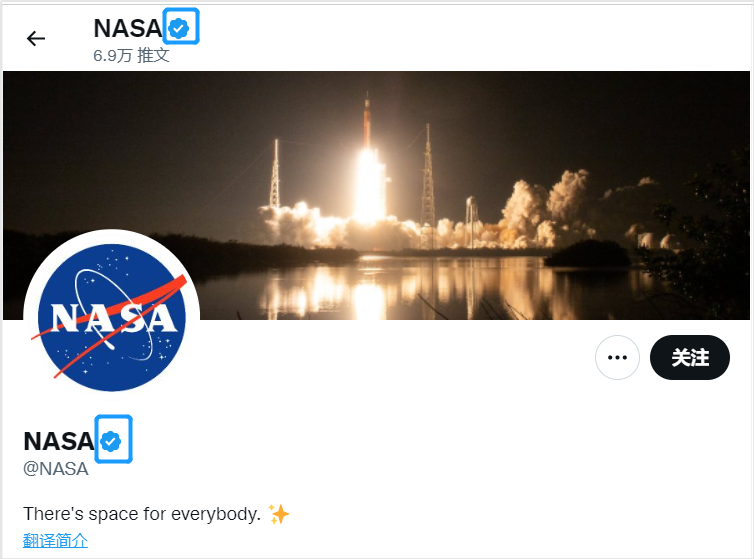Click the NASA title in the top header
The image size is (754, 559).
127,29
